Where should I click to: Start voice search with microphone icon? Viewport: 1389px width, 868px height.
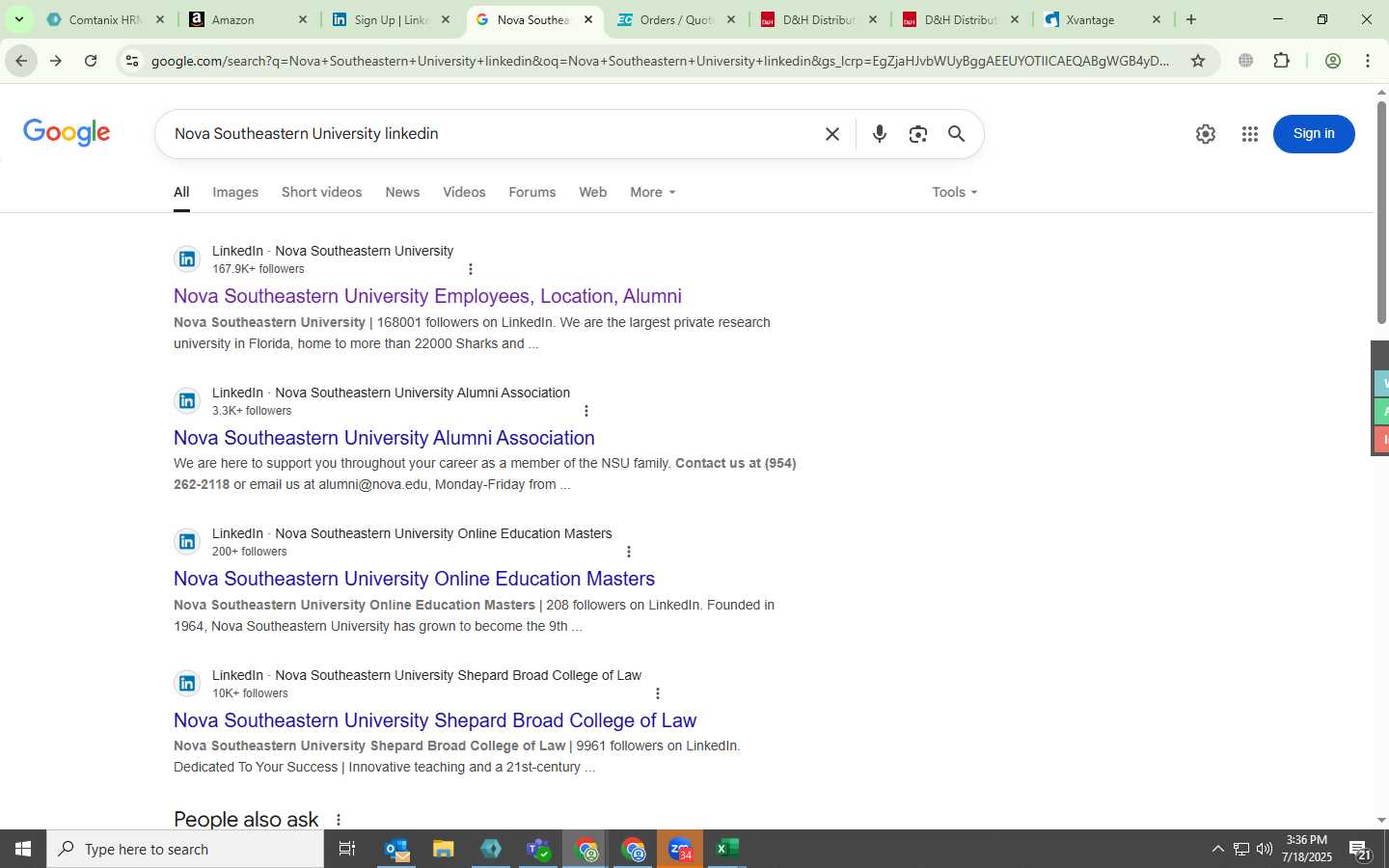tap(879, 134)
